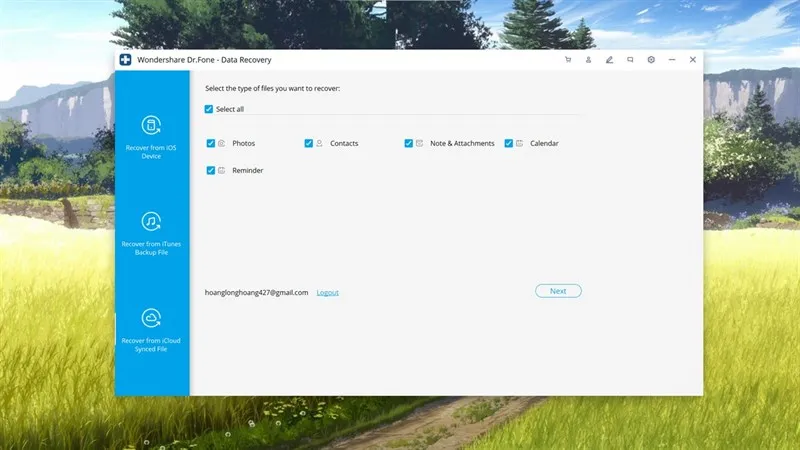Click the Logout link

pos(327,292)
